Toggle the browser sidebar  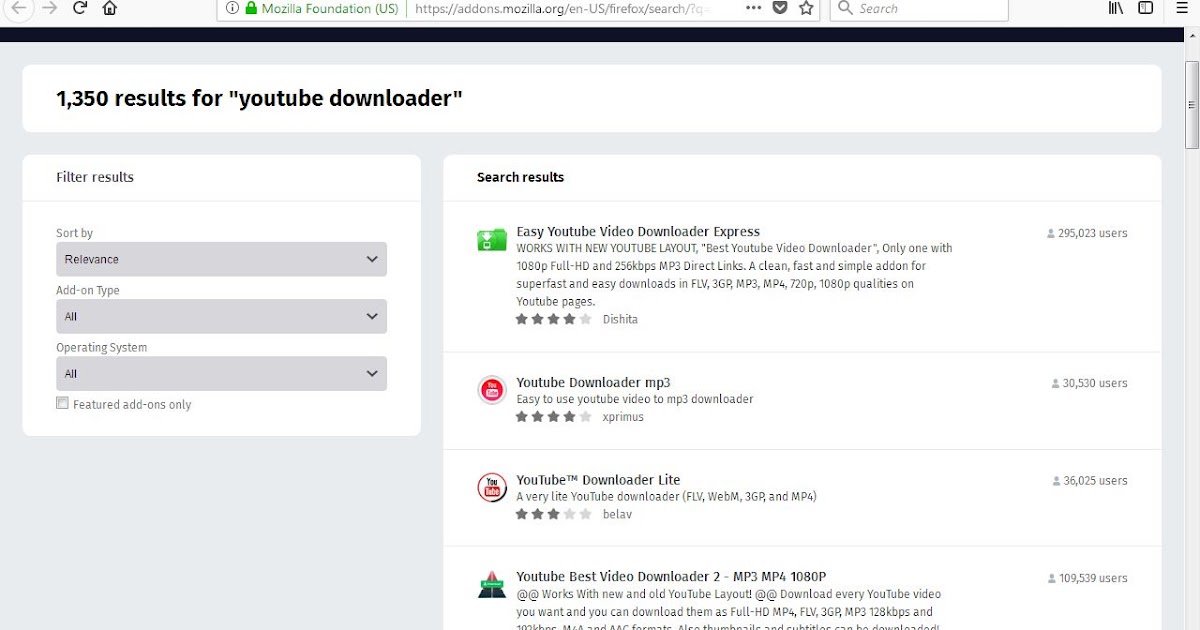1146,8
